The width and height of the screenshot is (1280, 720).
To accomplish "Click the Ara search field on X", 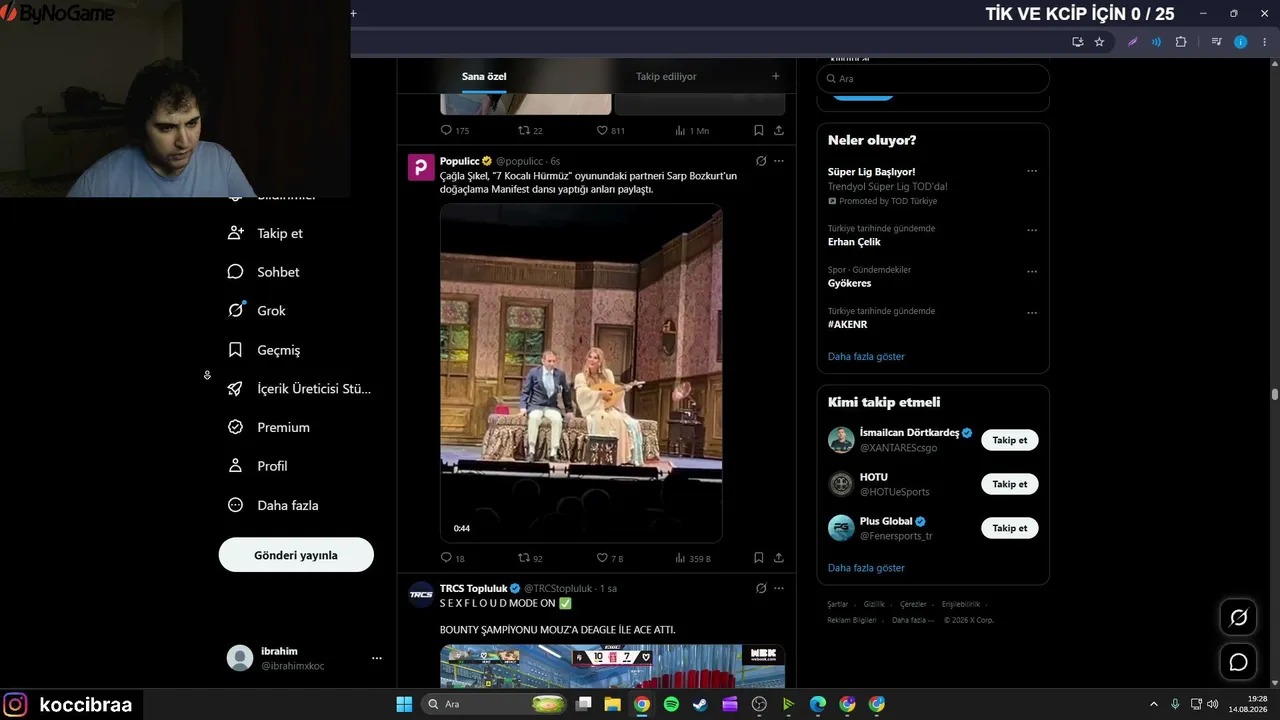I will pos(933,78).
